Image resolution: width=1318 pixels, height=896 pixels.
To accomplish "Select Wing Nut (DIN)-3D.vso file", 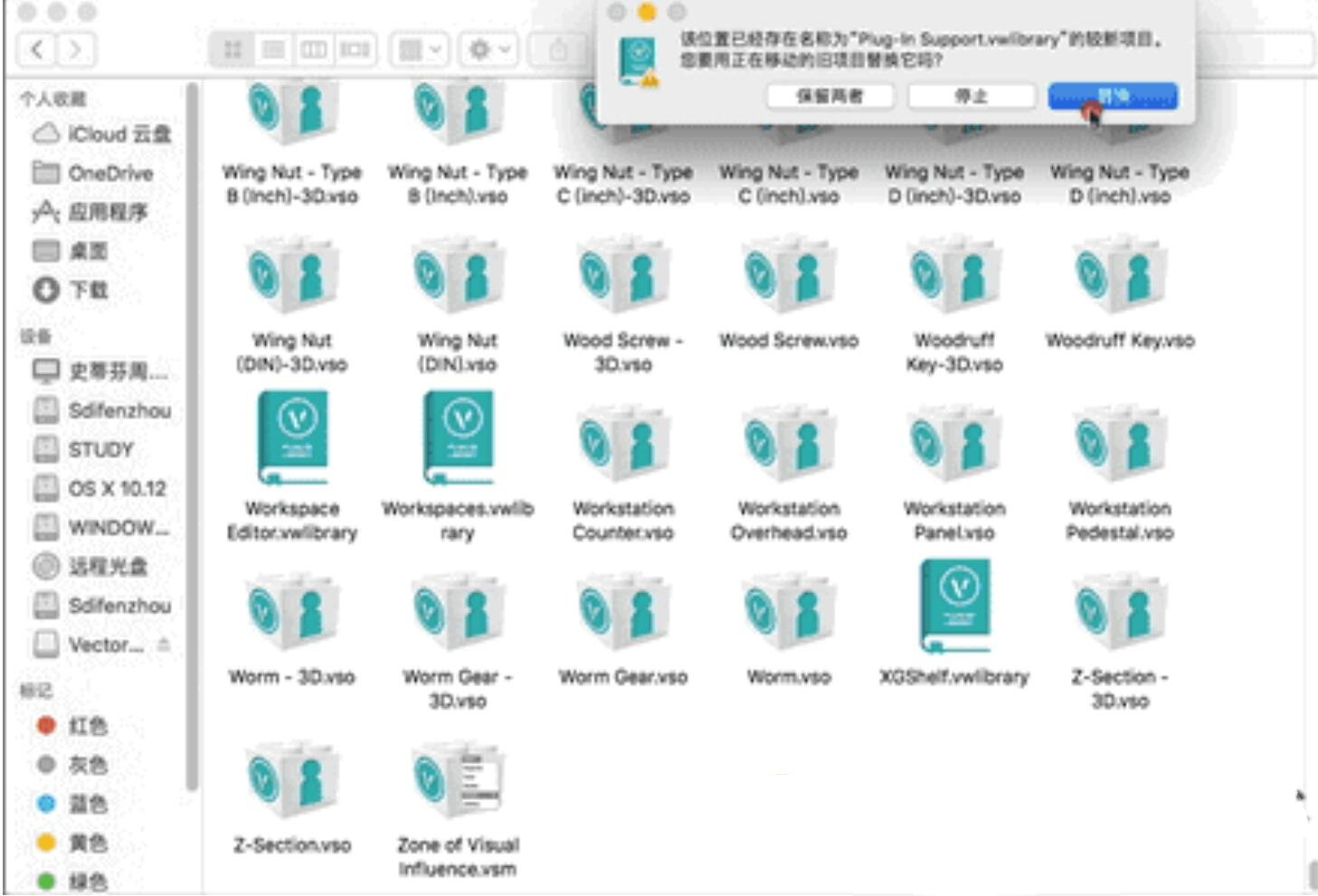I will tap(292, 306).
